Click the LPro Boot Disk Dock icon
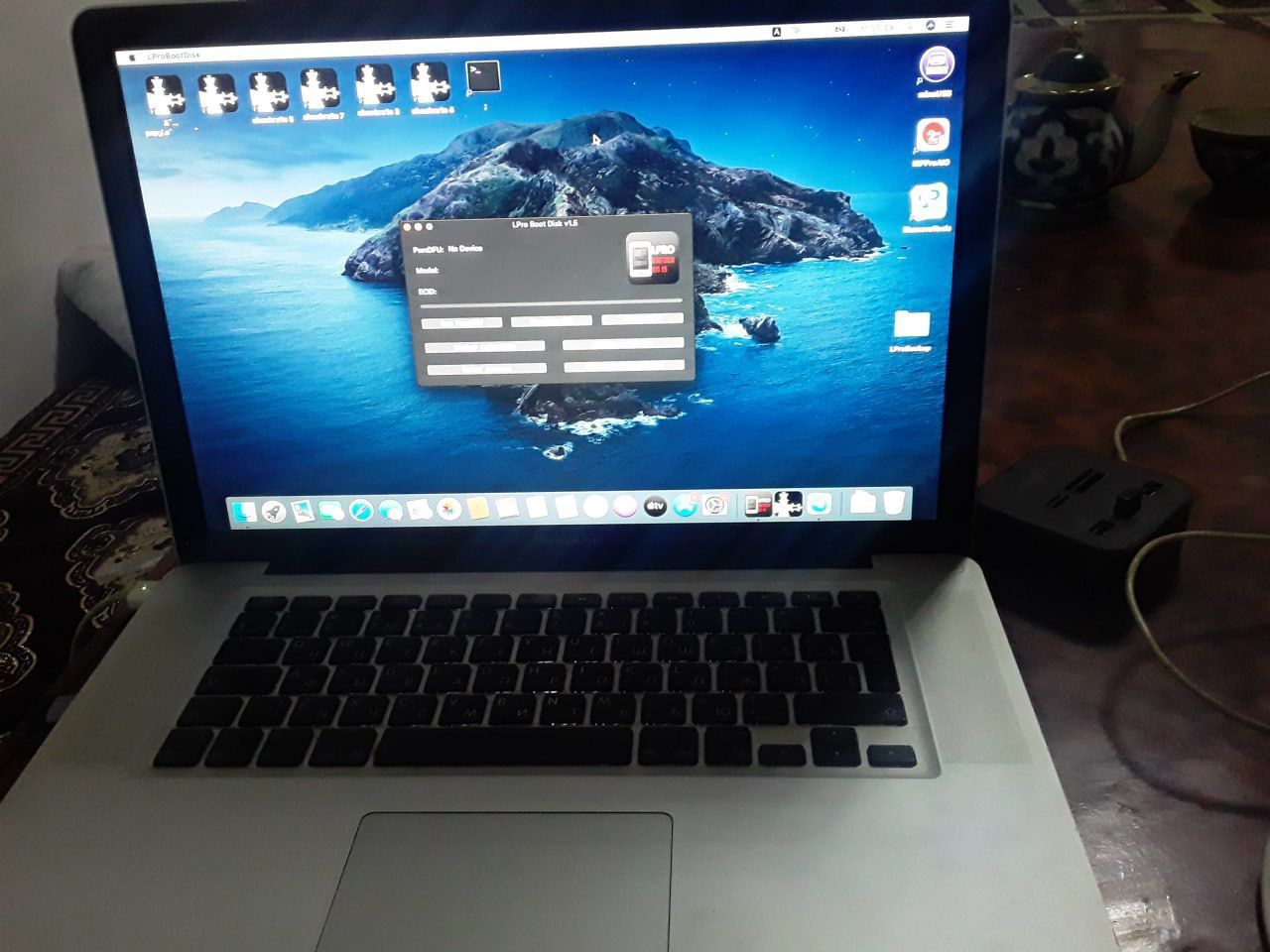This screenshot has height=952, width=1270. pyautogui.click(x=758, y=504)
